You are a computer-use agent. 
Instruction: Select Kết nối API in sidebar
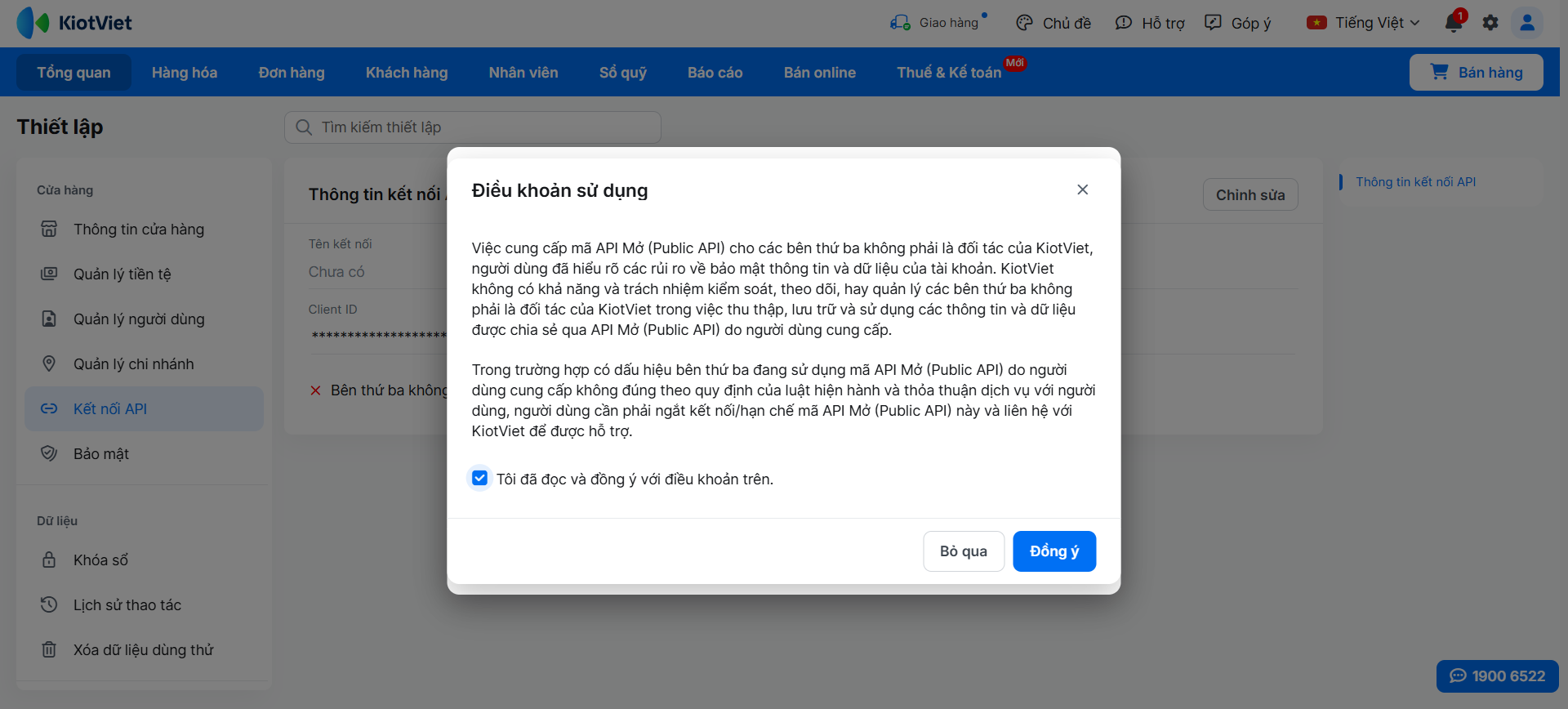pos(110,408)
